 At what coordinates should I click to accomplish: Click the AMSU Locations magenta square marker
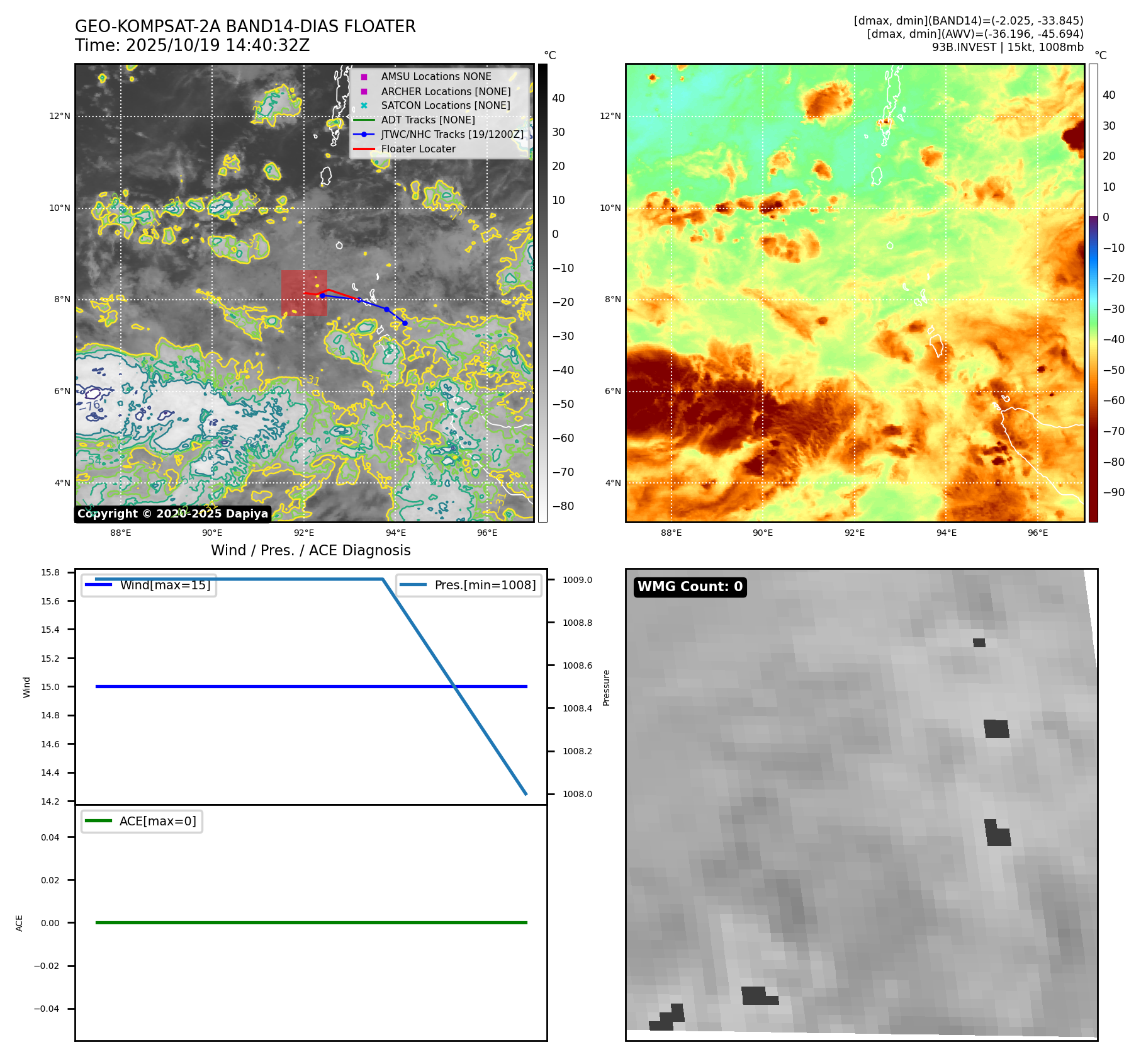click(x=364, y=77)
